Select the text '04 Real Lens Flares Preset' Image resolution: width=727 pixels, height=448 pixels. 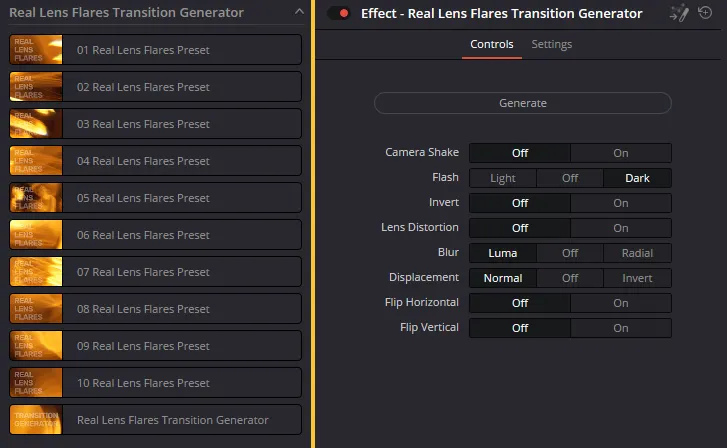143,161
